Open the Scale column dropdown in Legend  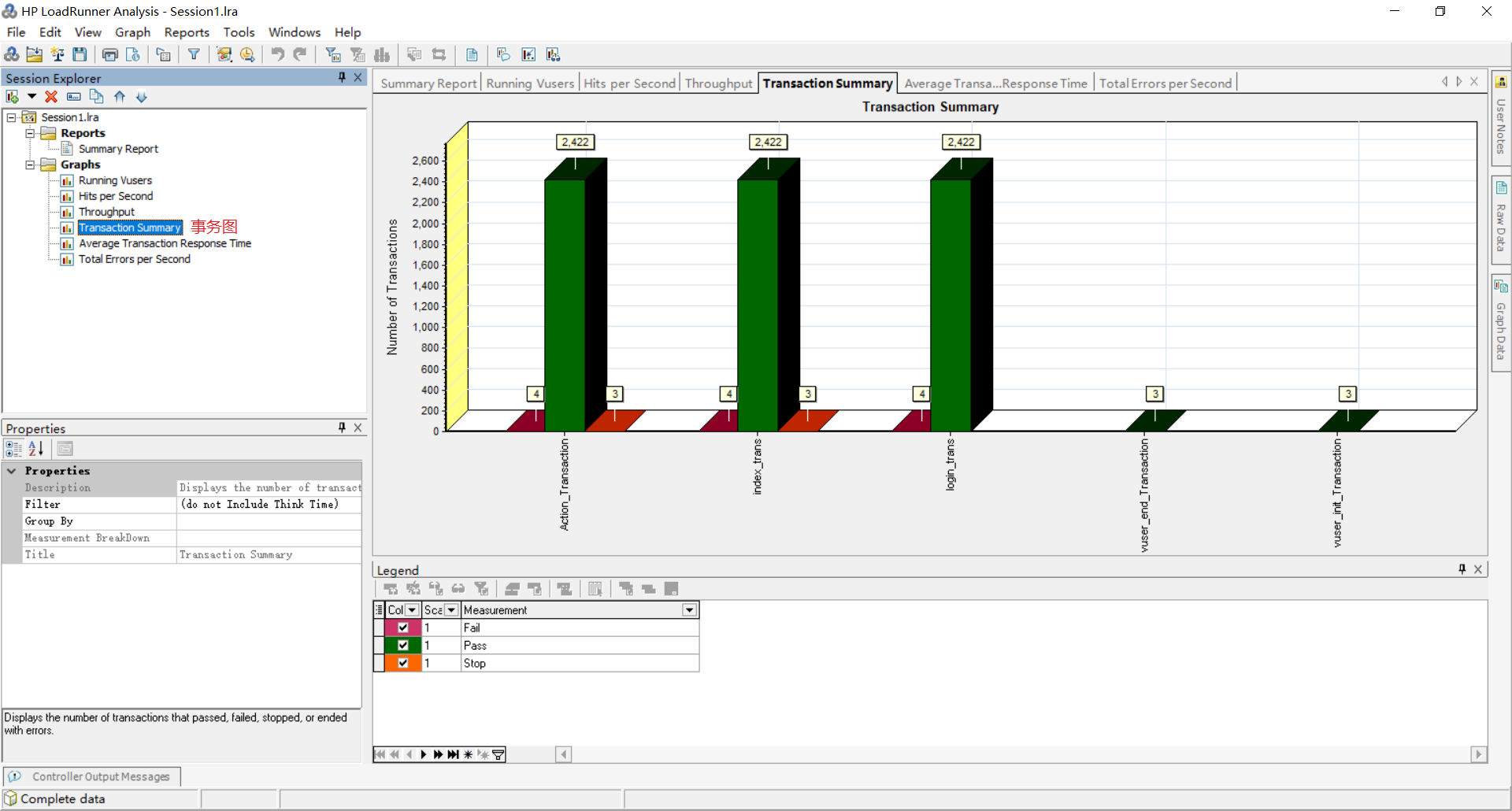(x=451, y=610)
